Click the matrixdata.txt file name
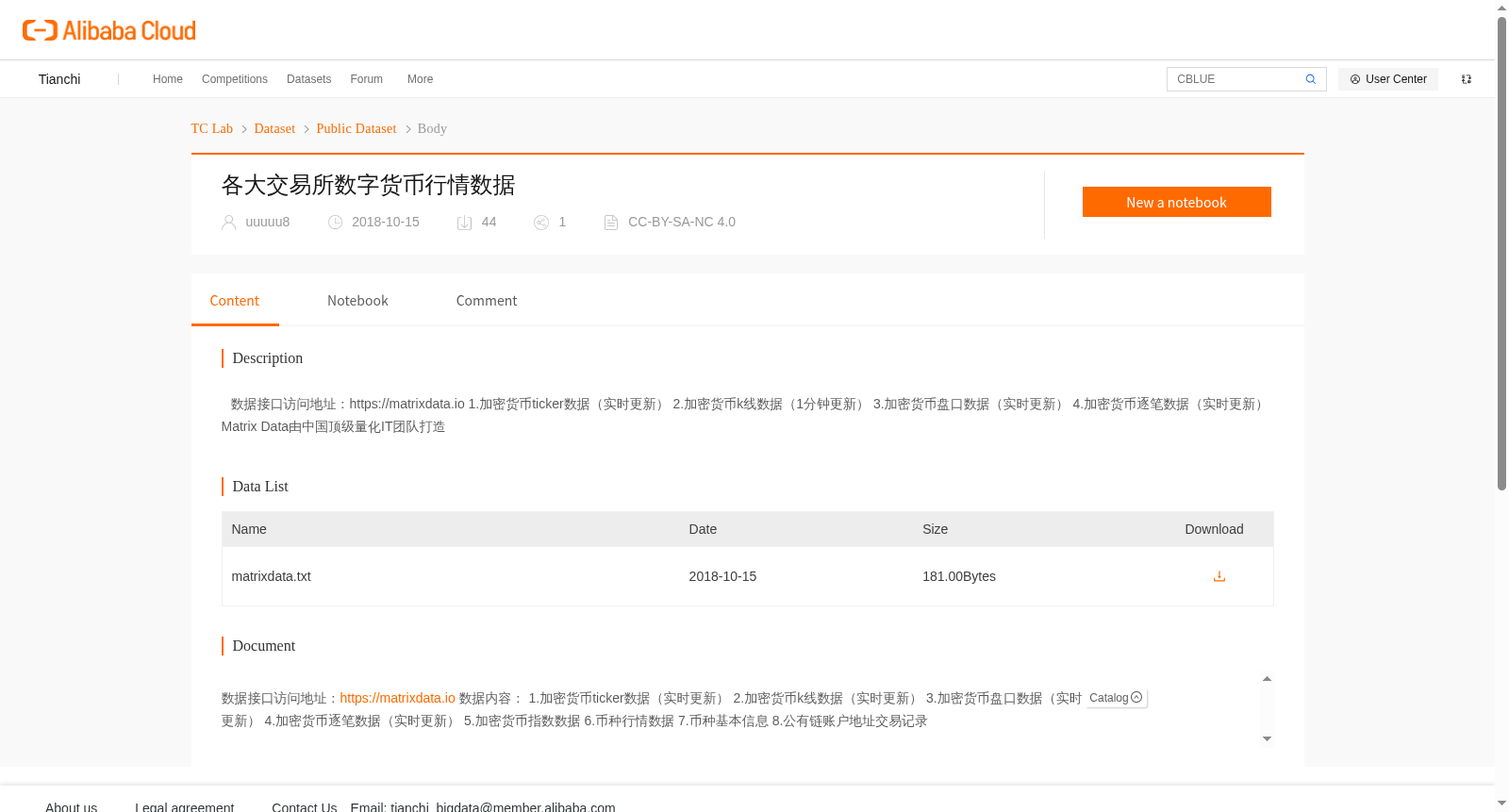This screenshot has width=1509, height=812. coord(271,576)
